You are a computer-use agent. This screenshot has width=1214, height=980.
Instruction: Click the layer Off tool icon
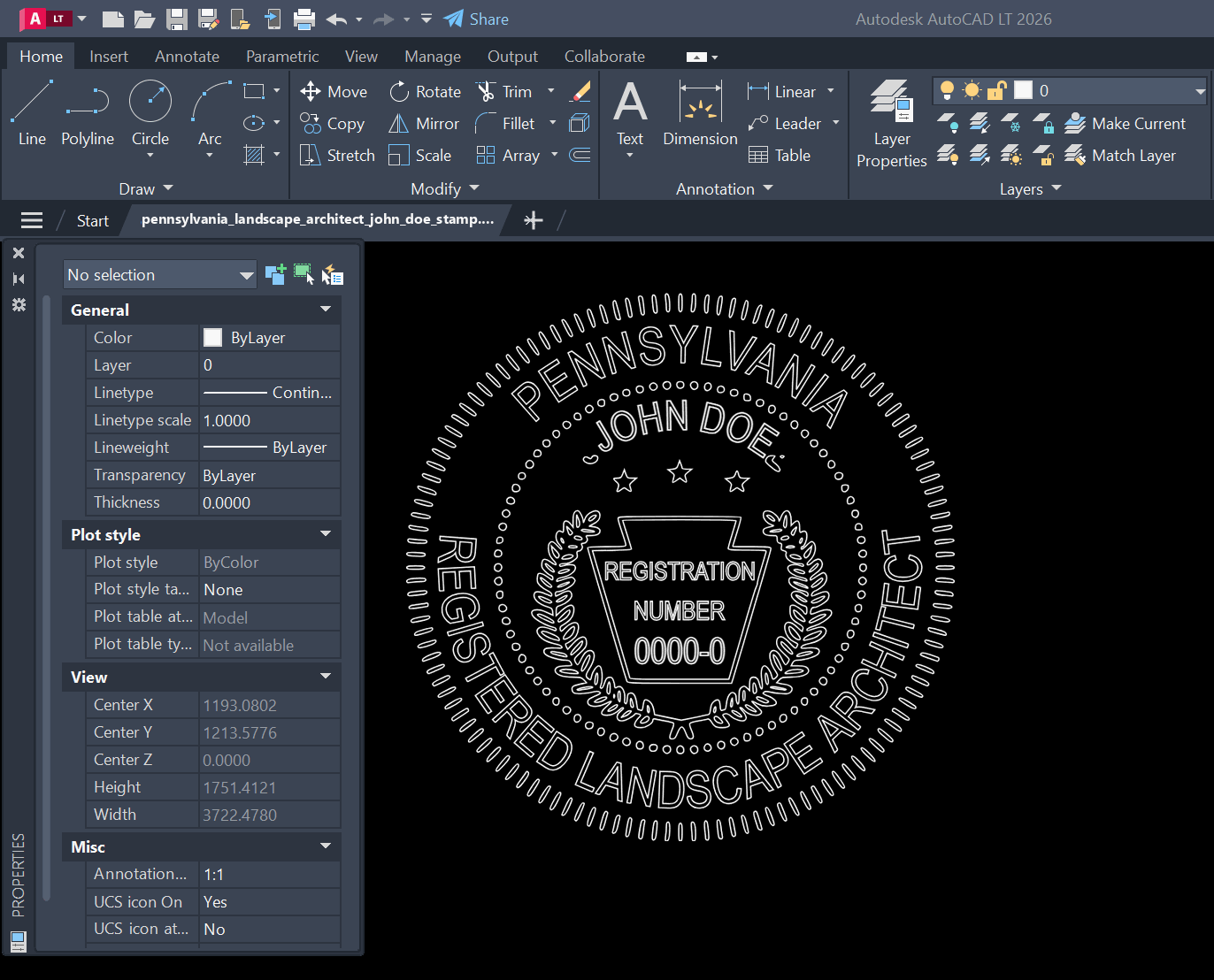click(x=948, y=123)
